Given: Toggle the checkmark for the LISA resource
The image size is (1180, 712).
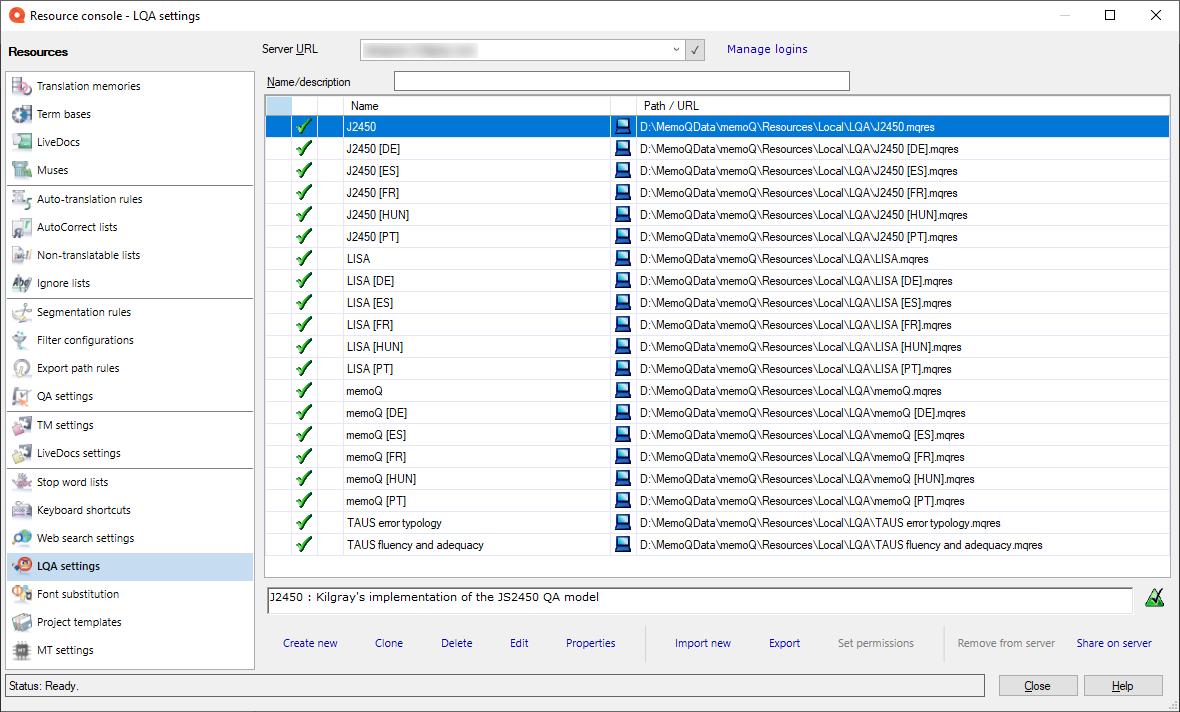Looking at the screenshot, I should pyautogui.click(x=304, y=258).
